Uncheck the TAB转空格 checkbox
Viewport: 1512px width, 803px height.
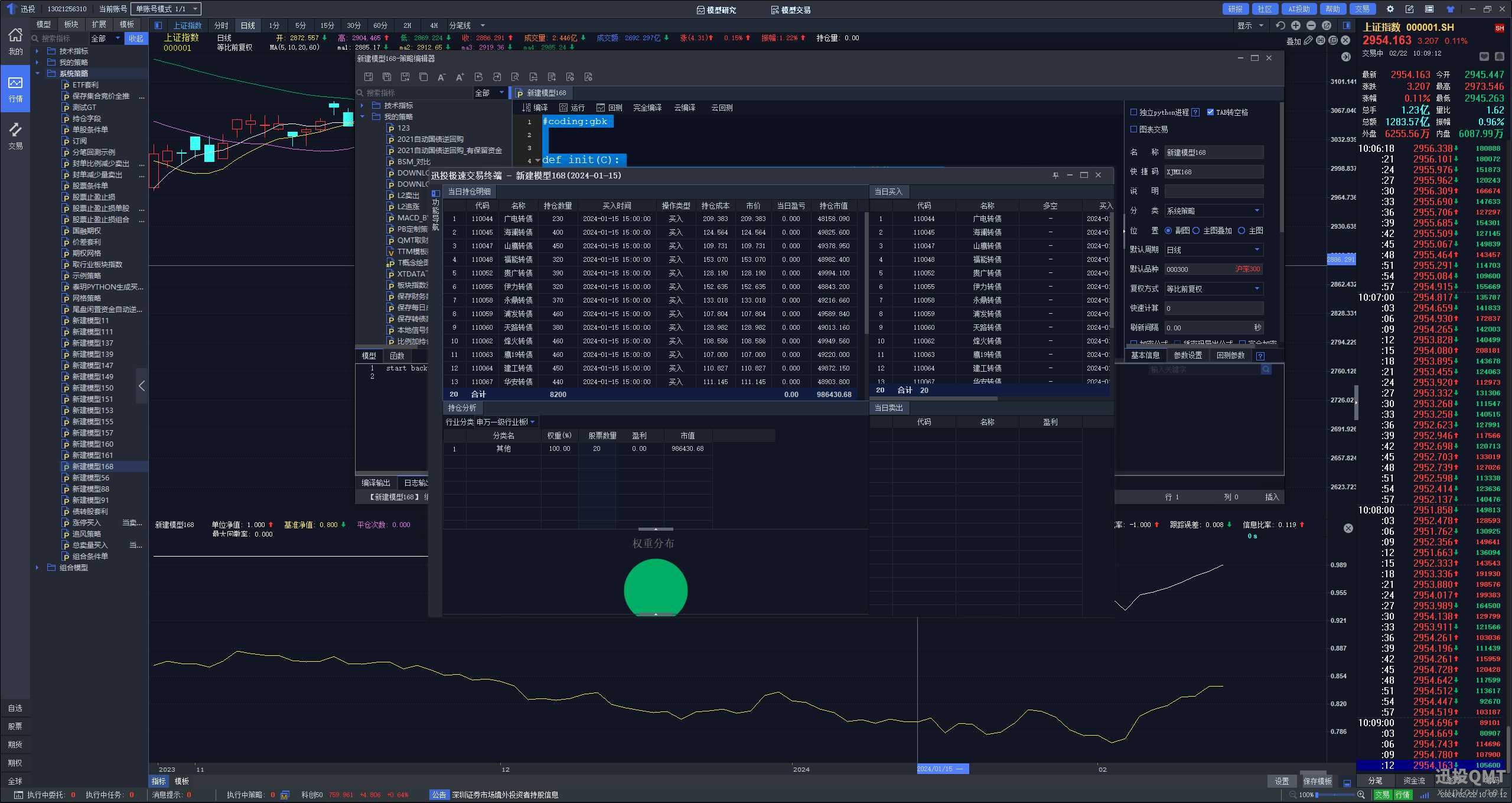point(1210,112)
